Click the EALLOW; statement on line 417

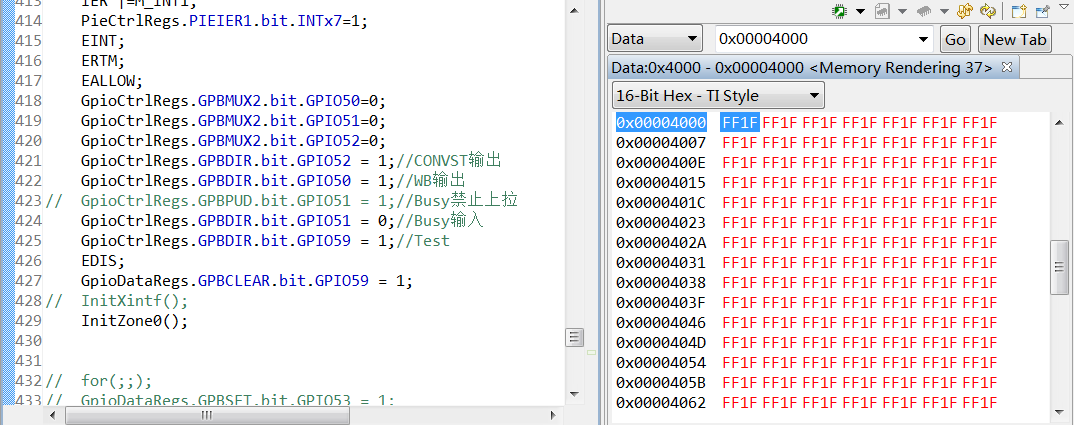point(112,82)
